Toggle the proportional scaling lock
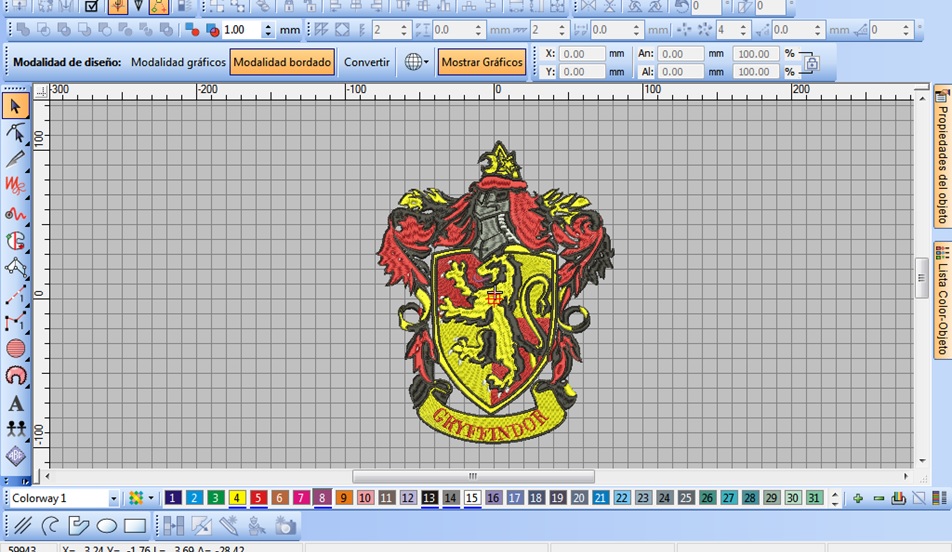The width and height of the screenshot is (952, 552). [x=811, y=63]
